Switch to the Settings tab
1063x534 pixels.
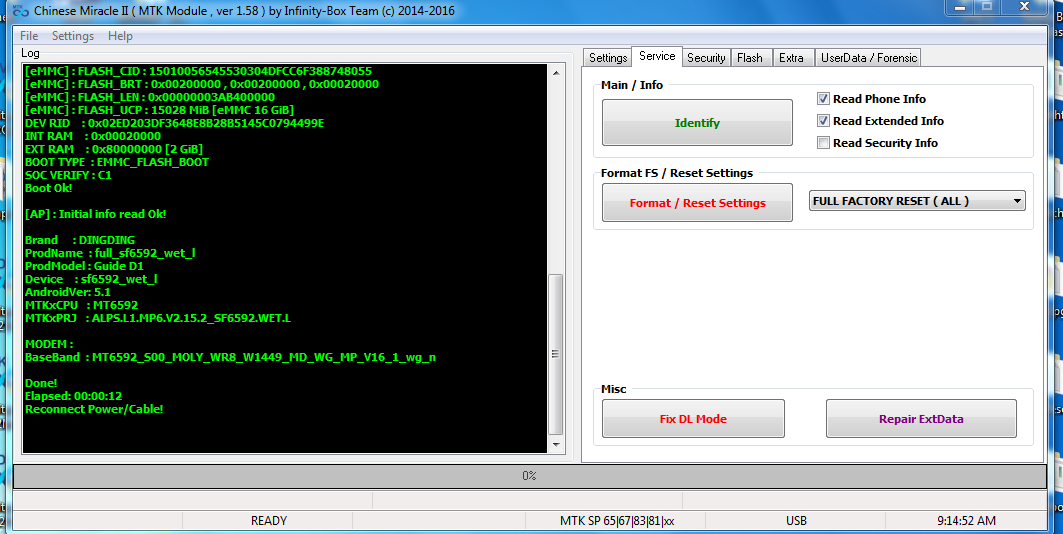[607, 58]
